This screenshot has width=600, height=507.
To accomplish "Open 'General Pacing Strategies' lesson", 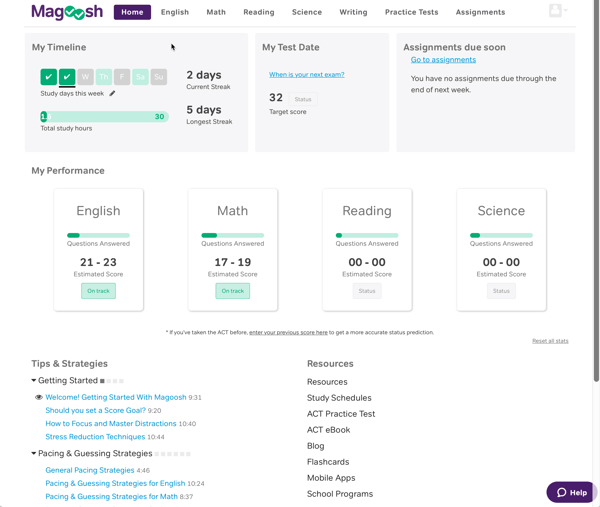I will pyautogui.click(x=90, y=470).
